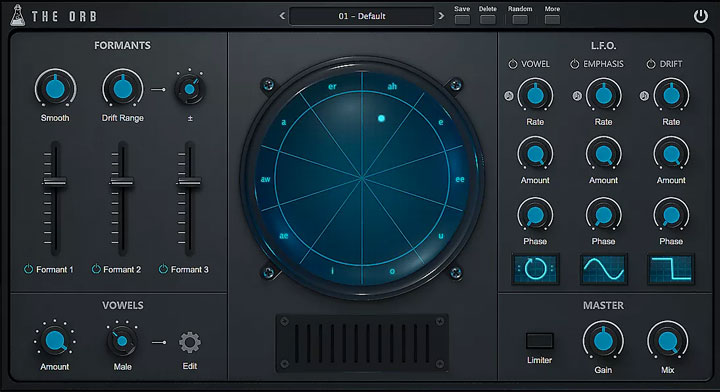The height and width of the screenshot is (392, 720).
Task: Select the 'ee' vowel segment in the orb
Action: tap(460, 179)
